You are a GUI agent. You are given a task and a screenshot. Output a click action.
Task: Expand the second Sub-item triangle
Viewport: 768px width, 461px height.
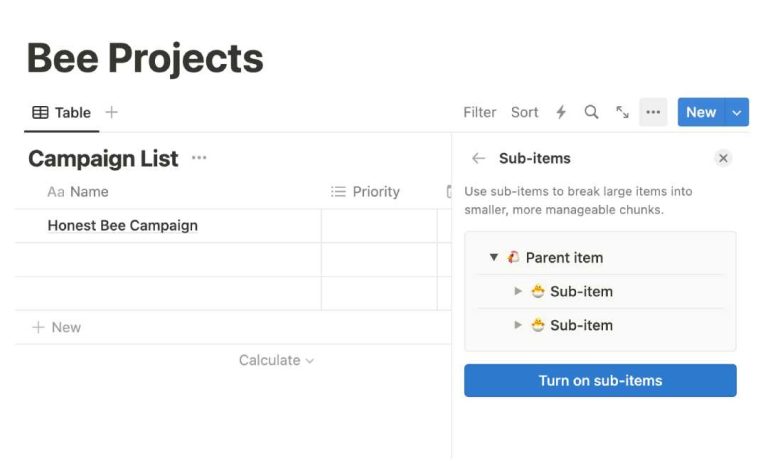518,325
